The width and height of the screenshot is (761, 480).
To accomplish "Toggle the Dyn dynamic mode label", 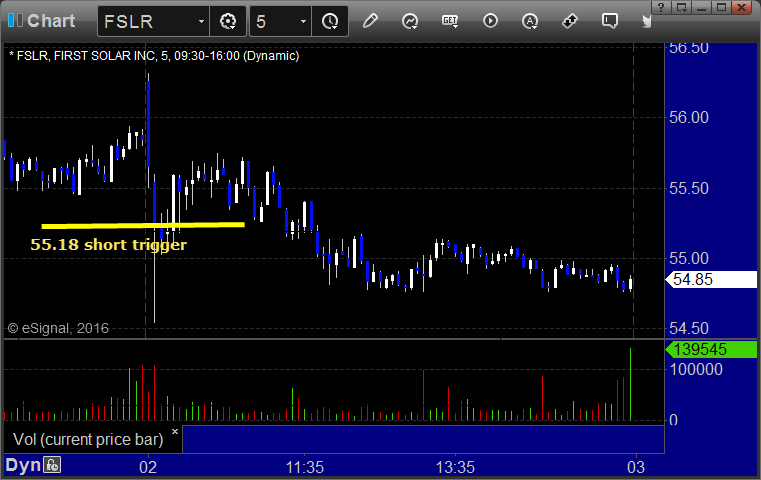I will click(x=23, y=465).
